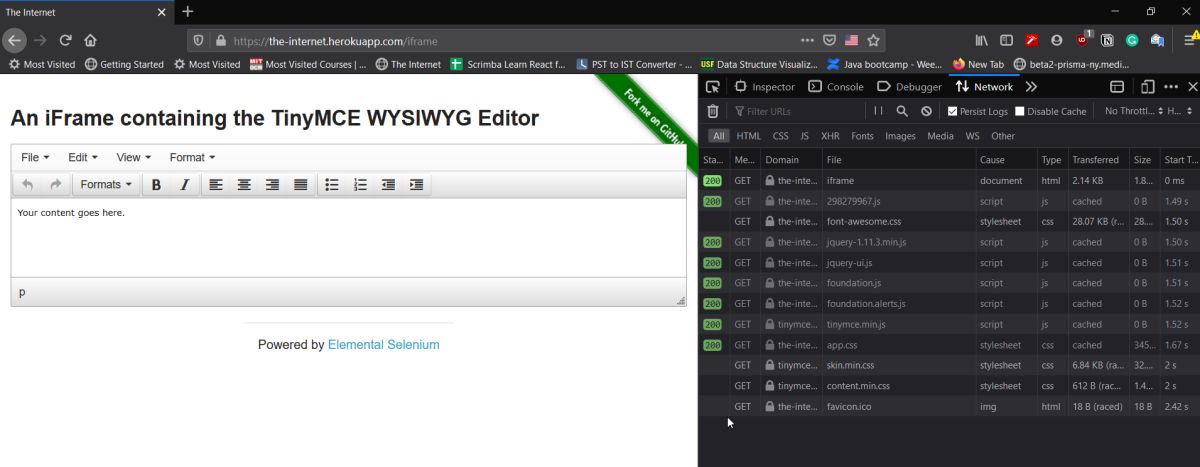Click the DevTools element picker icon

[x=713, y=87]
